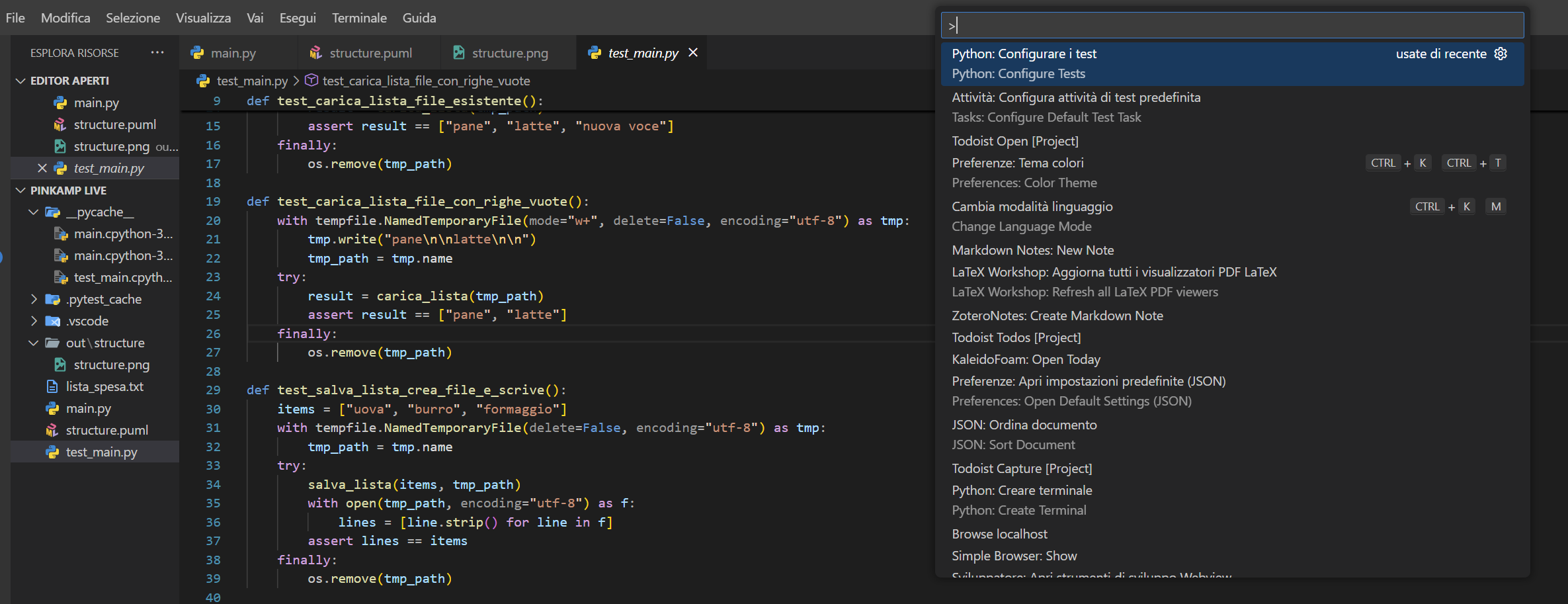Click the PlantUML icon on structure.puml tab
This screenshot has width=1568, height=604.
[316, 53]
